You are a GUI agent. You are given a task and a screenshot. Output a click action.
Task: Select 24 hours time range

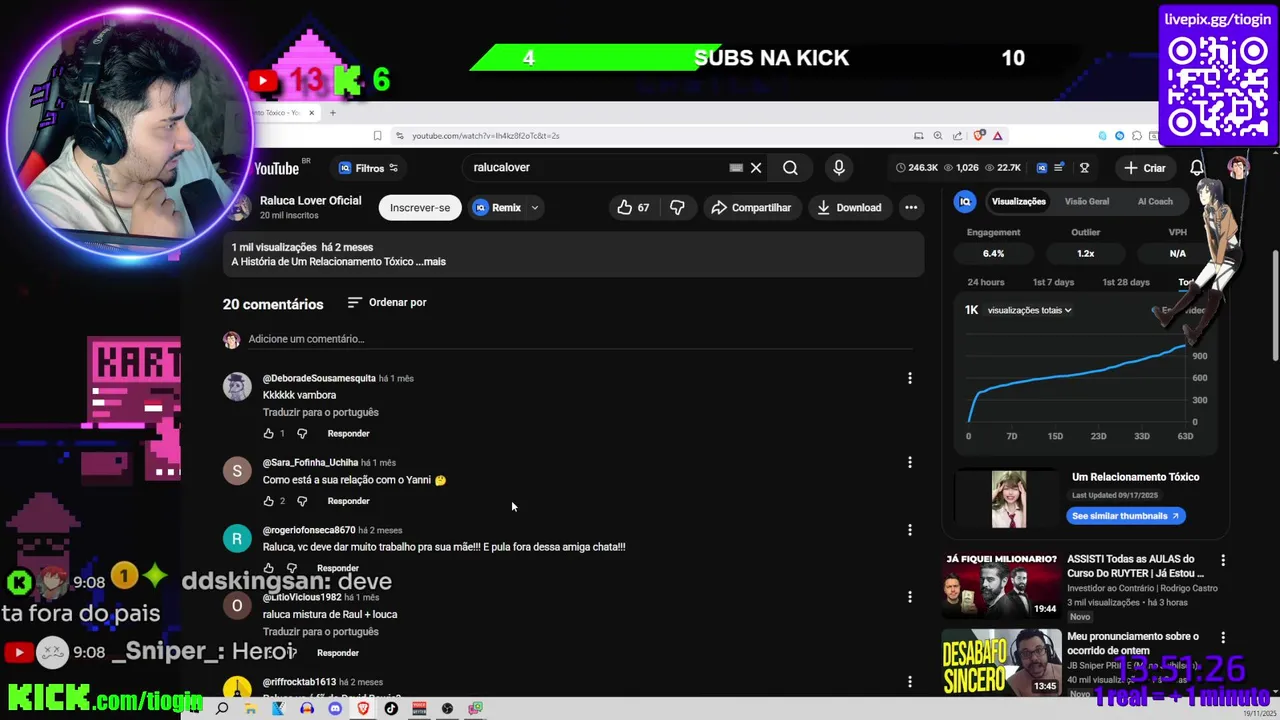click(986, 282)
